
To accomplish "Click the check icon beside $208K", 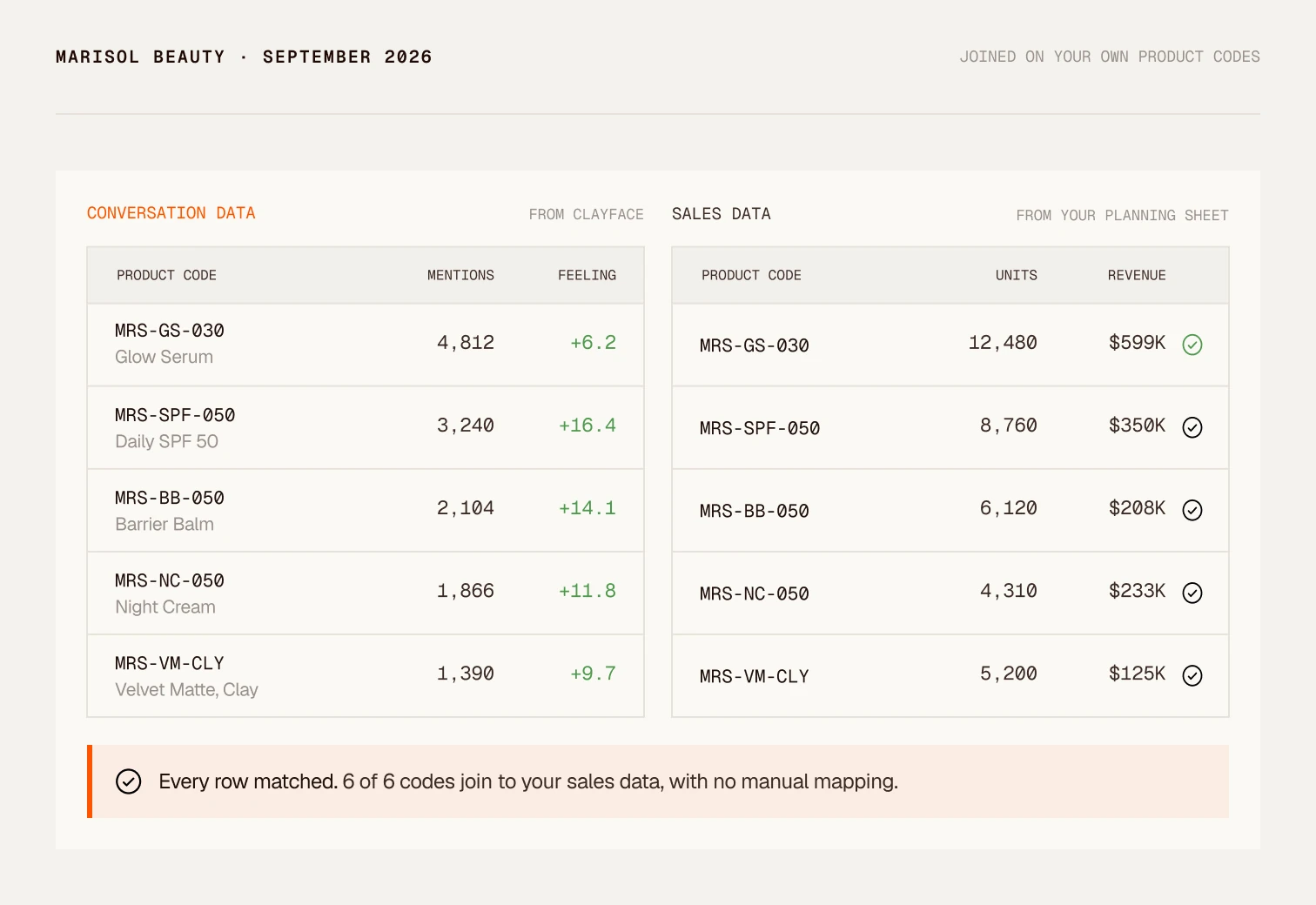I will point(1192,510).
